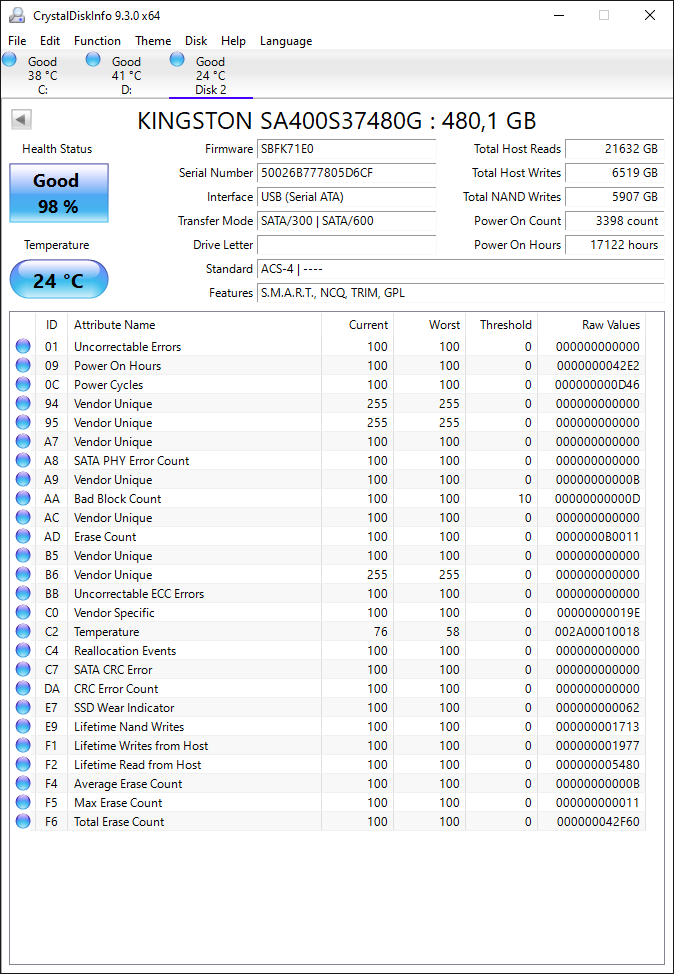Click raw value 0000000B0011
Viewport: 674px width, 974px height.
pyautogui.click(x=598, y=537)
